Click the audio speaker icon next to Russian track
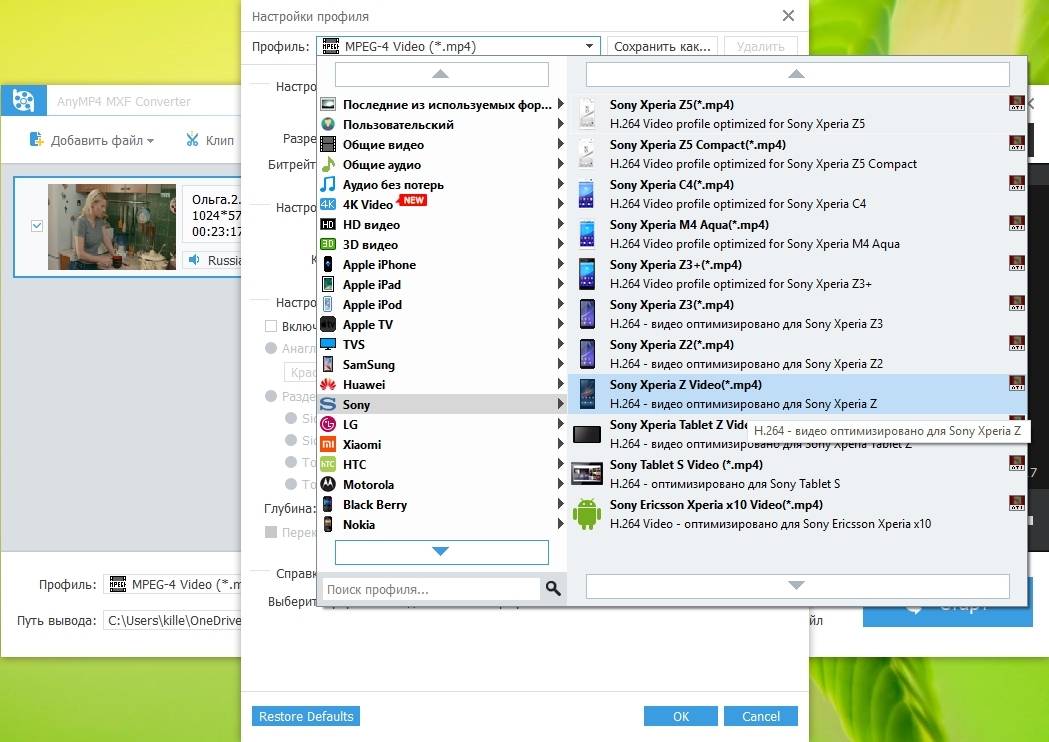The image size is (1049, 742). click(x=194, y=260)
